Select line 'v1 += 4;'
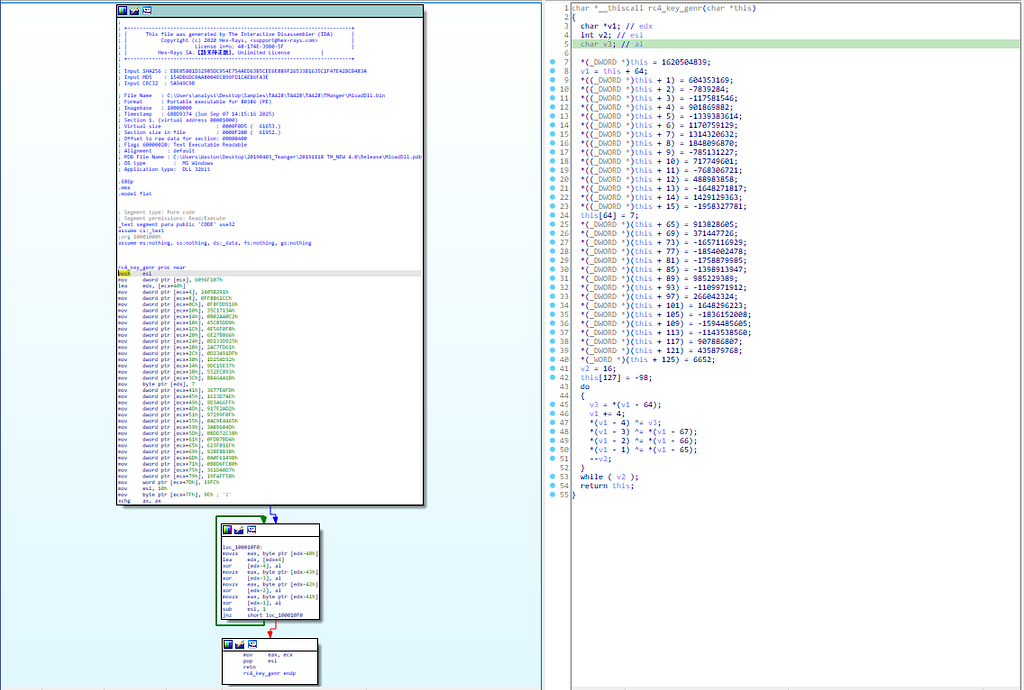This screenshot has width=1024, height=690. tap(607, 414)
